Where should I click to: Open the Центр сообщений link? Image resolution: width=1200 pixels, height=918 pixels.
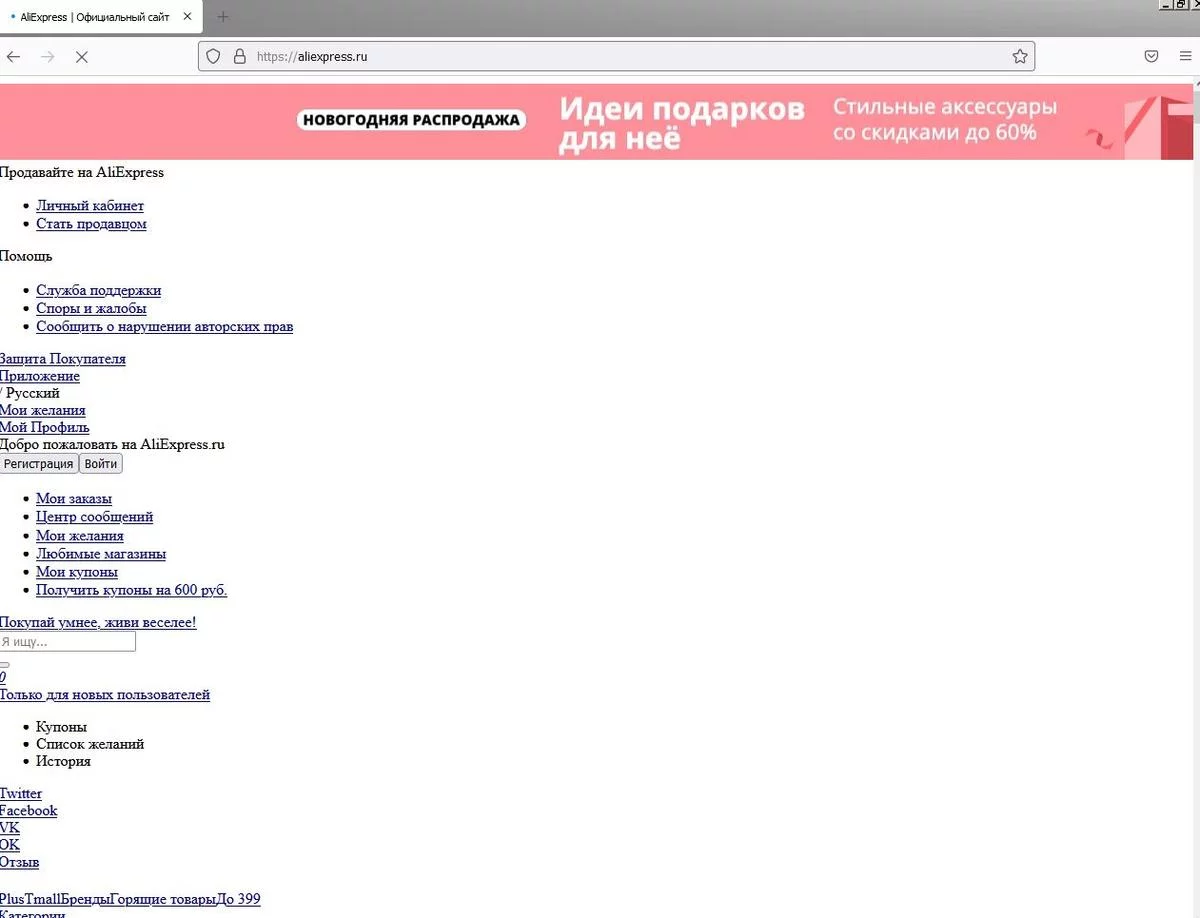(94, 517)
